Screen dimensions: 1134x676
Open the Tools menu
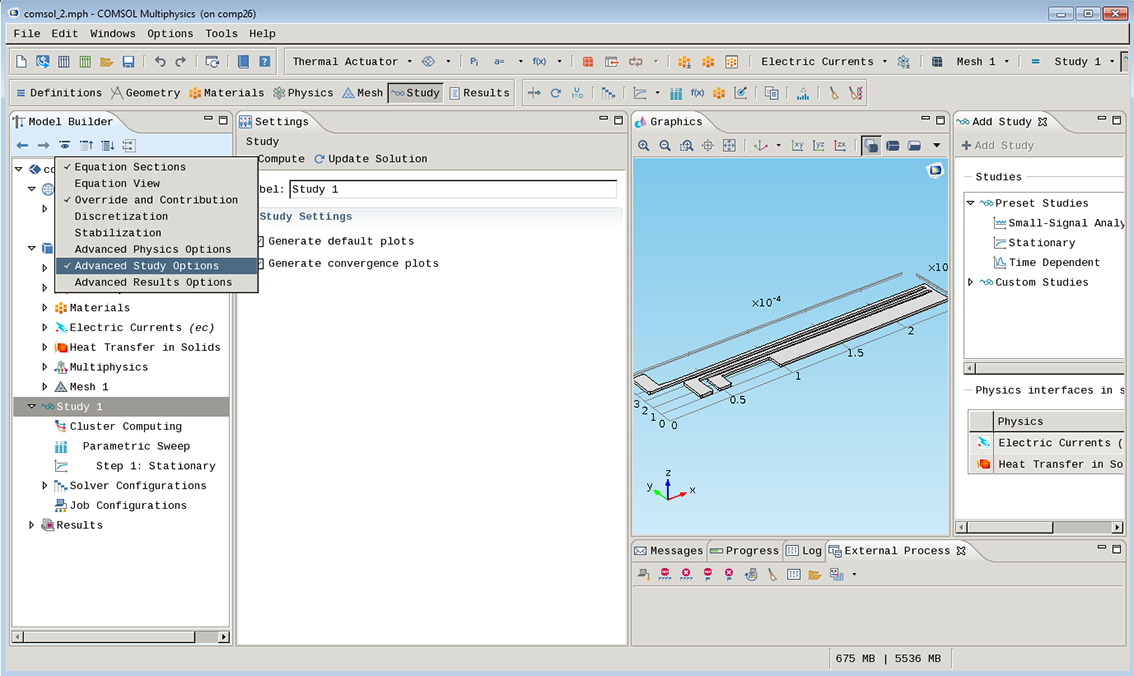pyautogui.click(x=221, y=33)
